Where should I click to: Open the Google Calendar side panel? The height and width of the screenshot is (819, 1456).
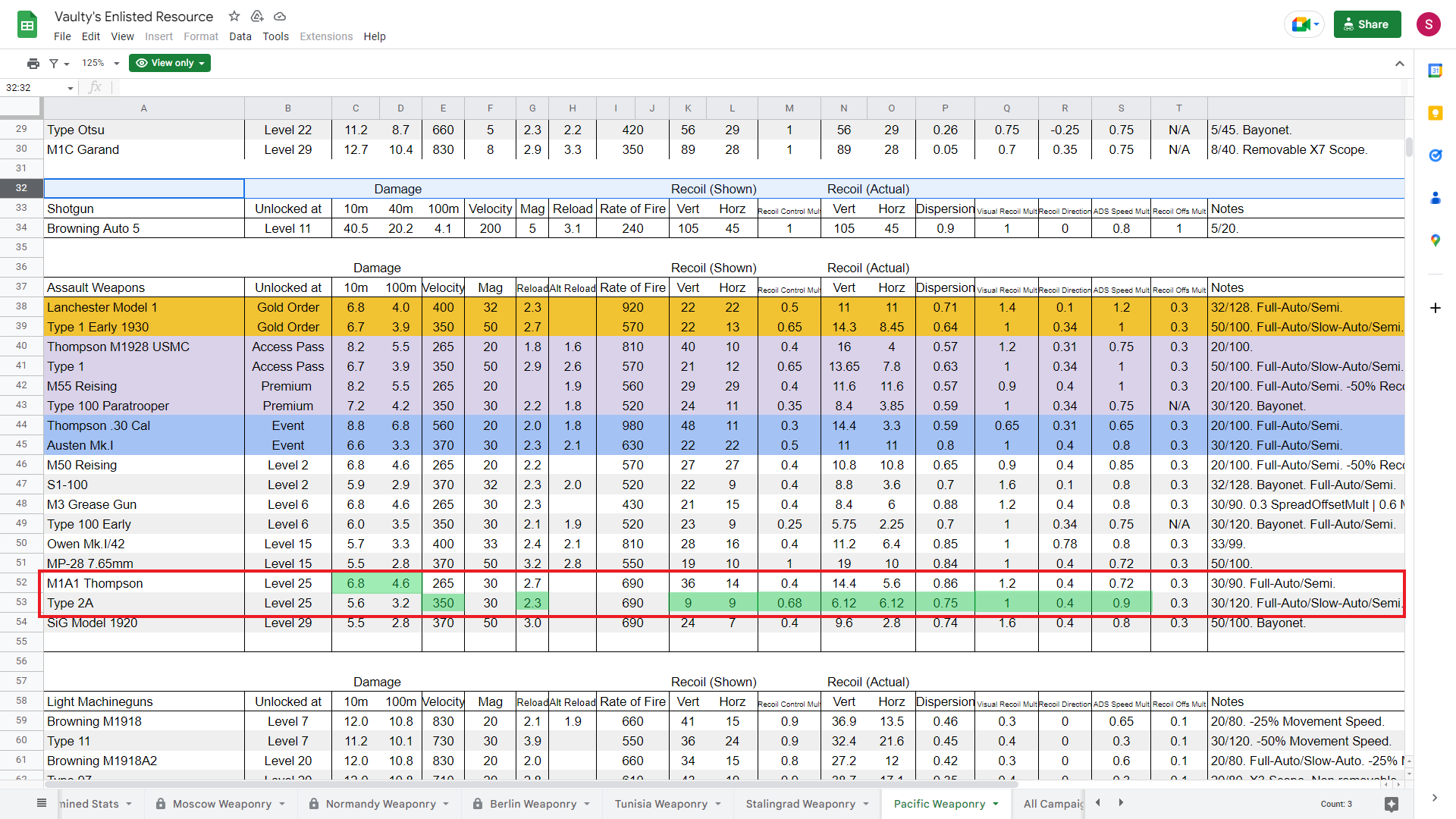coord(1435,71)
